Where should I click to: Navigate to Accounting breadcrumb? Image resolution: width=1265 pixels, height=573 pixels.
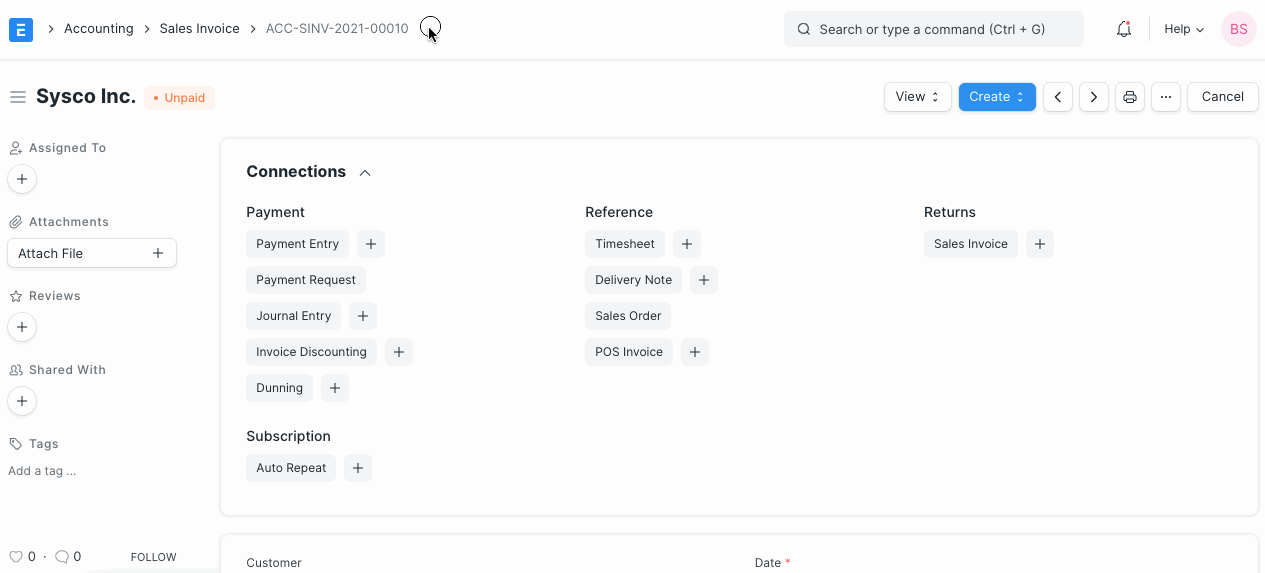tap(98, 29)
